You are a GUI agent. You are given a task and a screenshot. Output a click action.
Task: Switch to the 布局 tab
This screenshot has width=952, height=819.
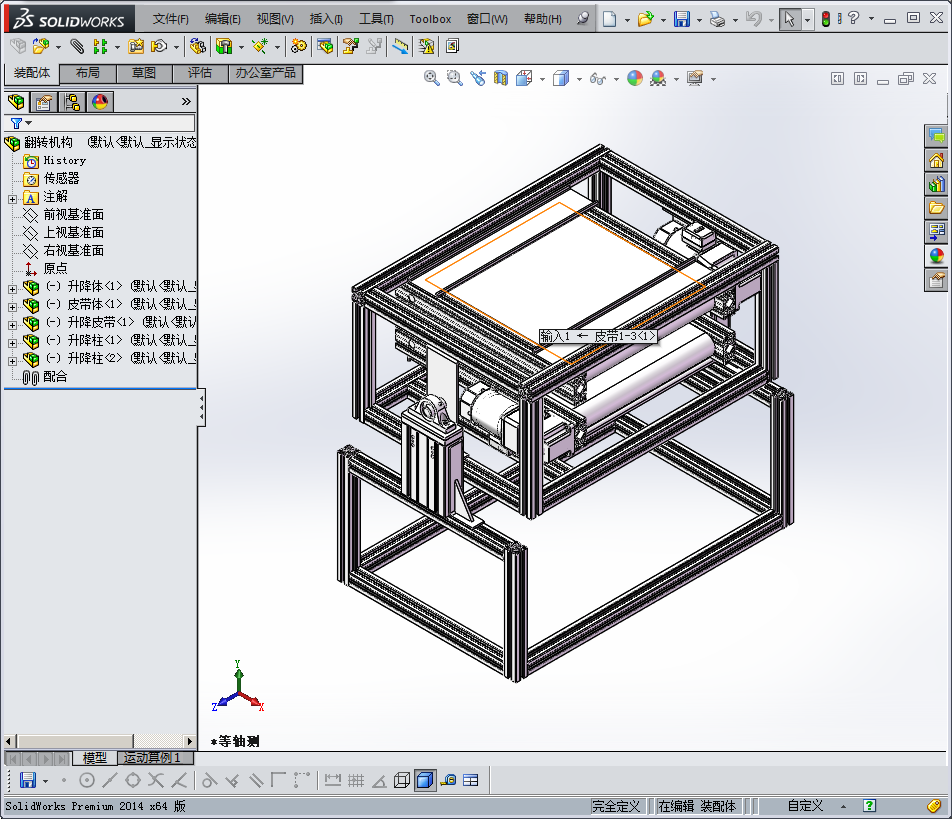[88, 73]
